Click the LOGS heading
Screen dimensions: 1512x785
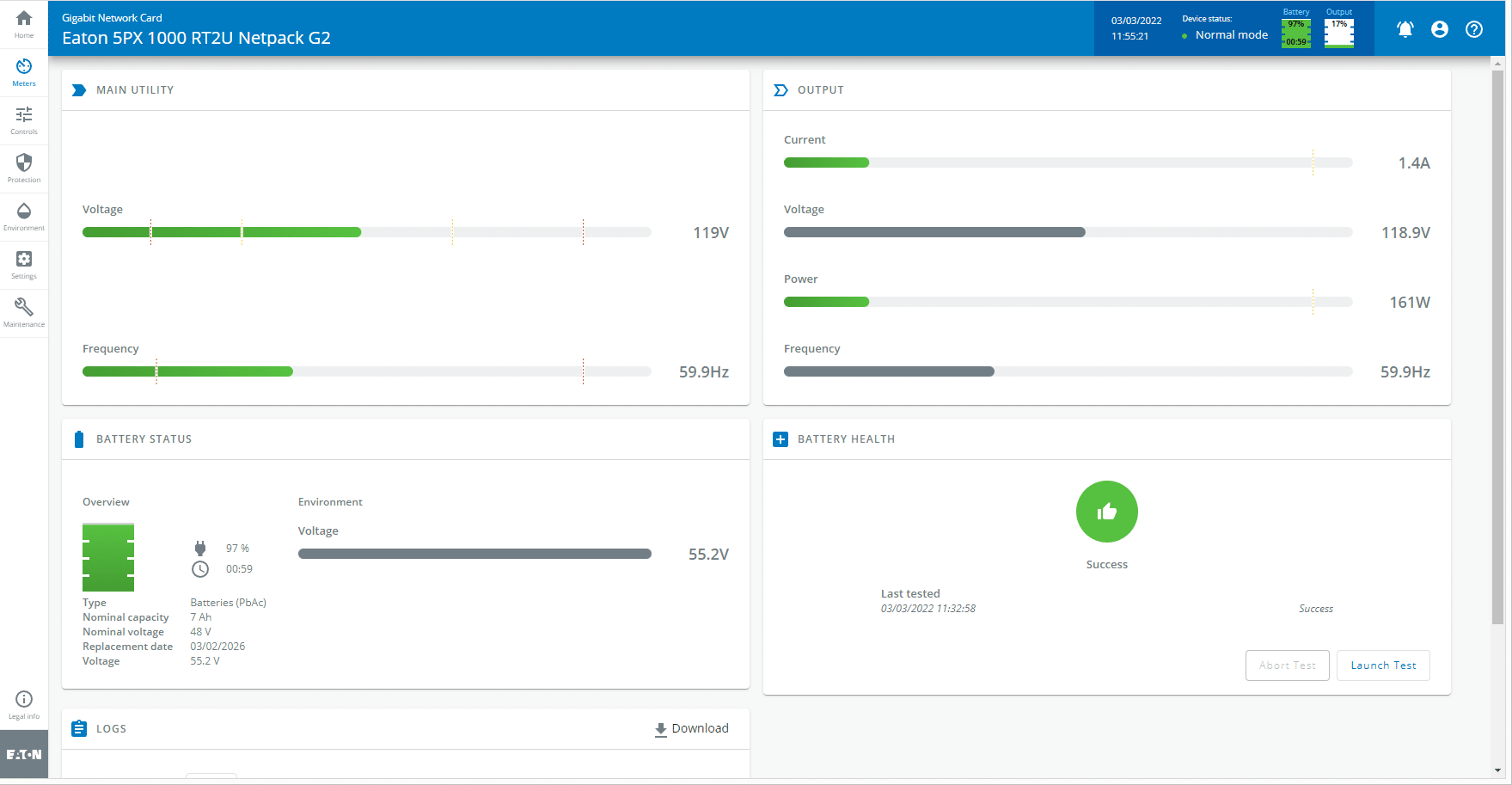[111, 729]
